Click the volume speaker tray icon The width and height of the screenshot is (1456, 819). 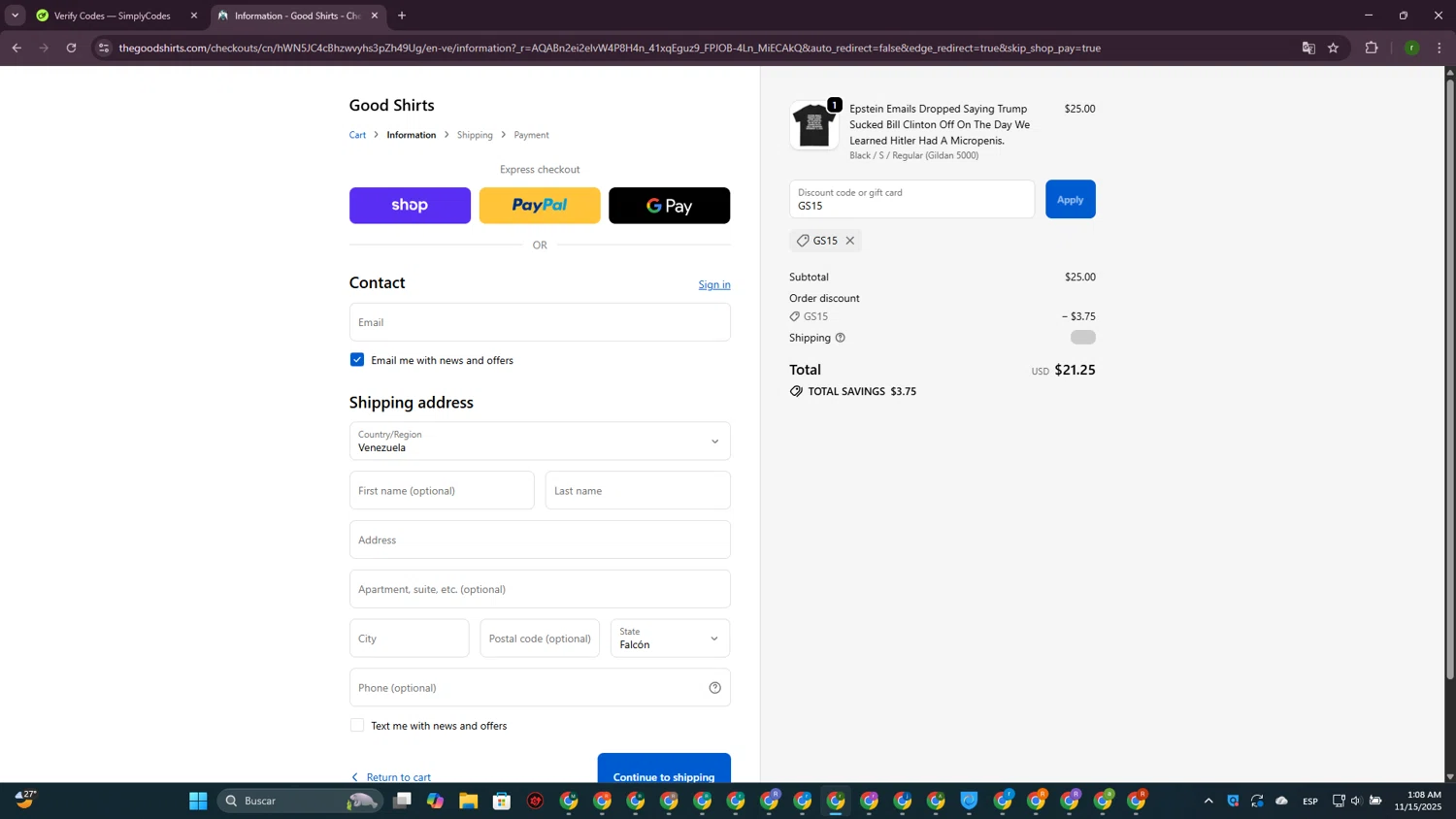(x=1356, y=801)
